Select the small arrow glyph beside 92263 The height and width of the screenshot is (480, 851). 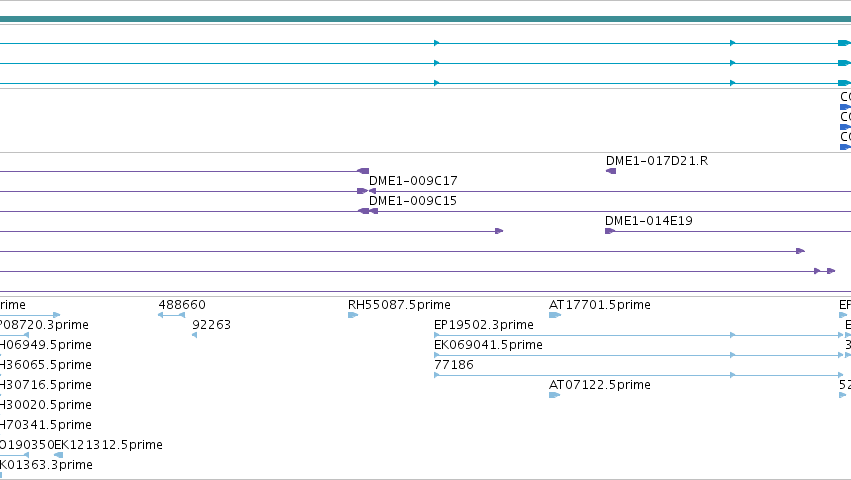click(x=194, y=335)
